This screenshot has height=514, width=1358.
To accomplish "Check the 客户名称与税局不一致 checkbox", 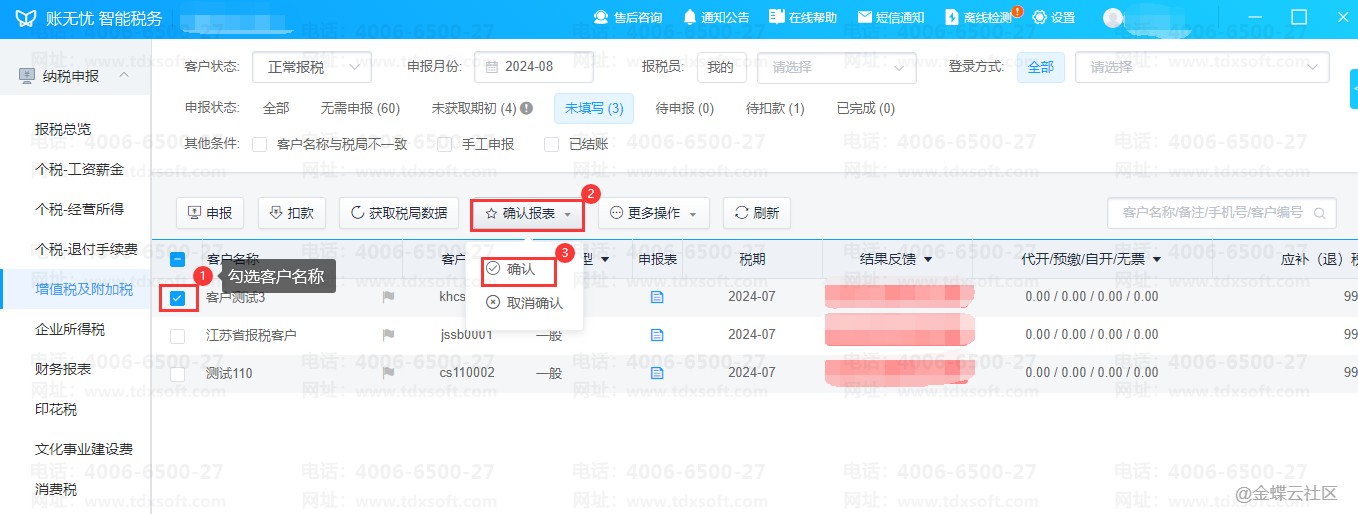I will click(260, 144).
